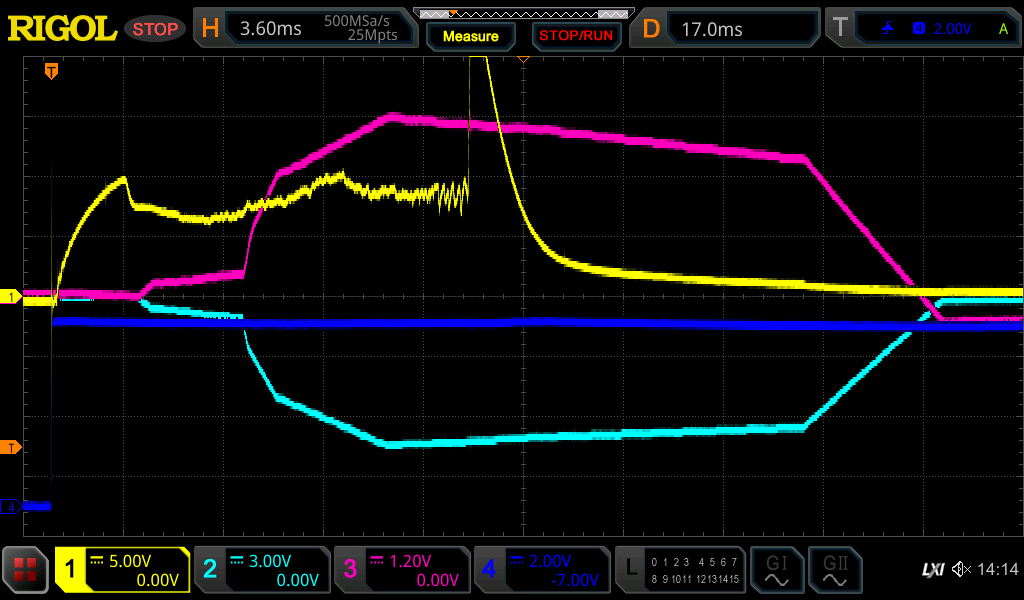Click the GII waveform generator icon
The height and width of the screenshot is (600, 1024).
tap(834, 571)
